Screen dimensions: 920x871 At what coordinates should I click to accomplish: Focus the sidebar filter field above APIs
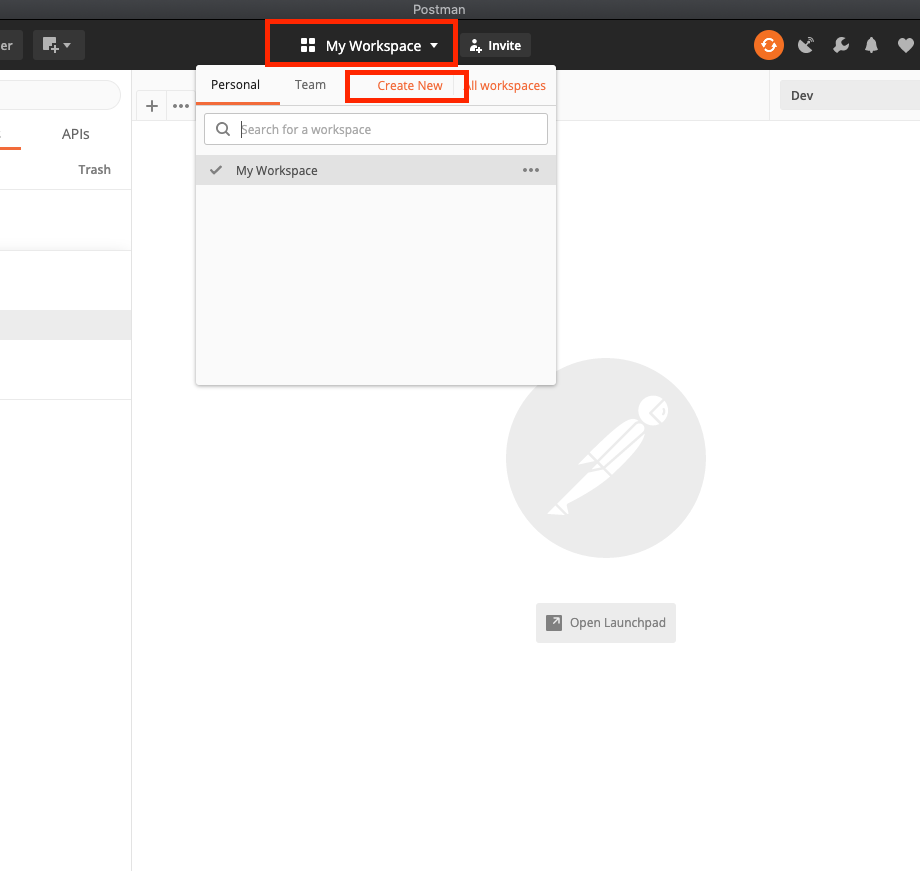coord(59,95)
